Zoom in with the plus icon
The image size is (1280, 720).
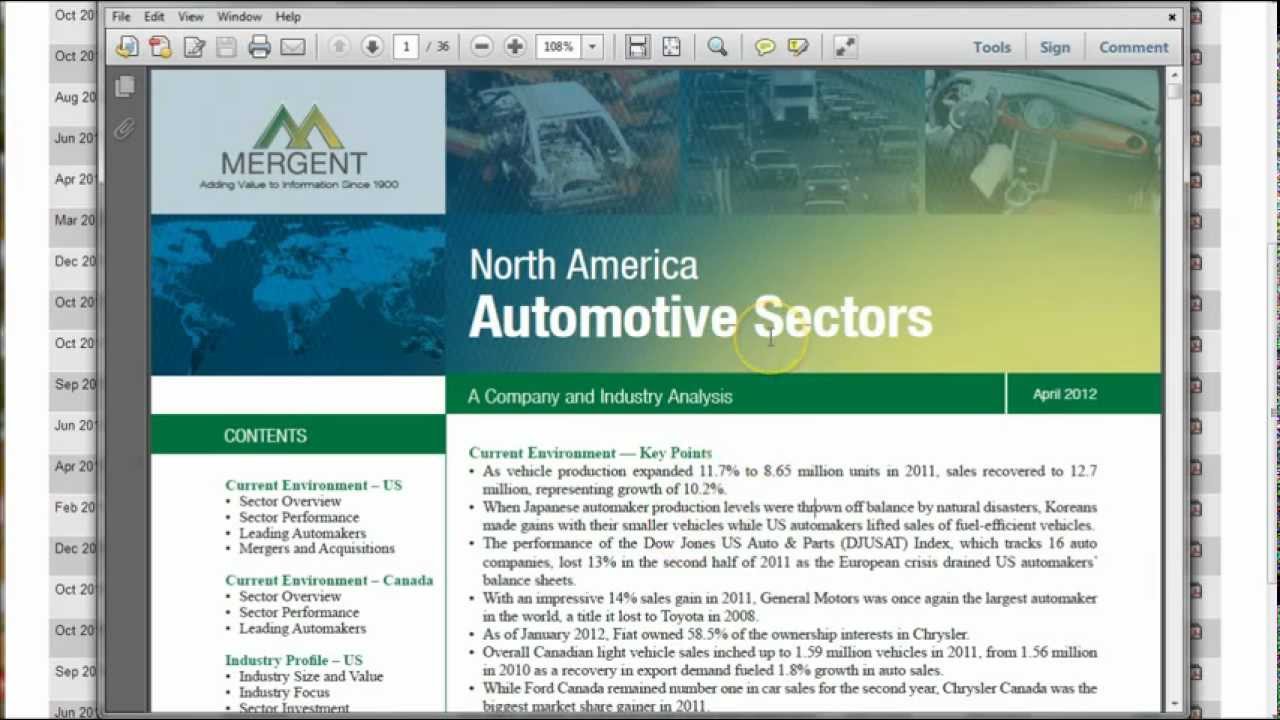515,47
